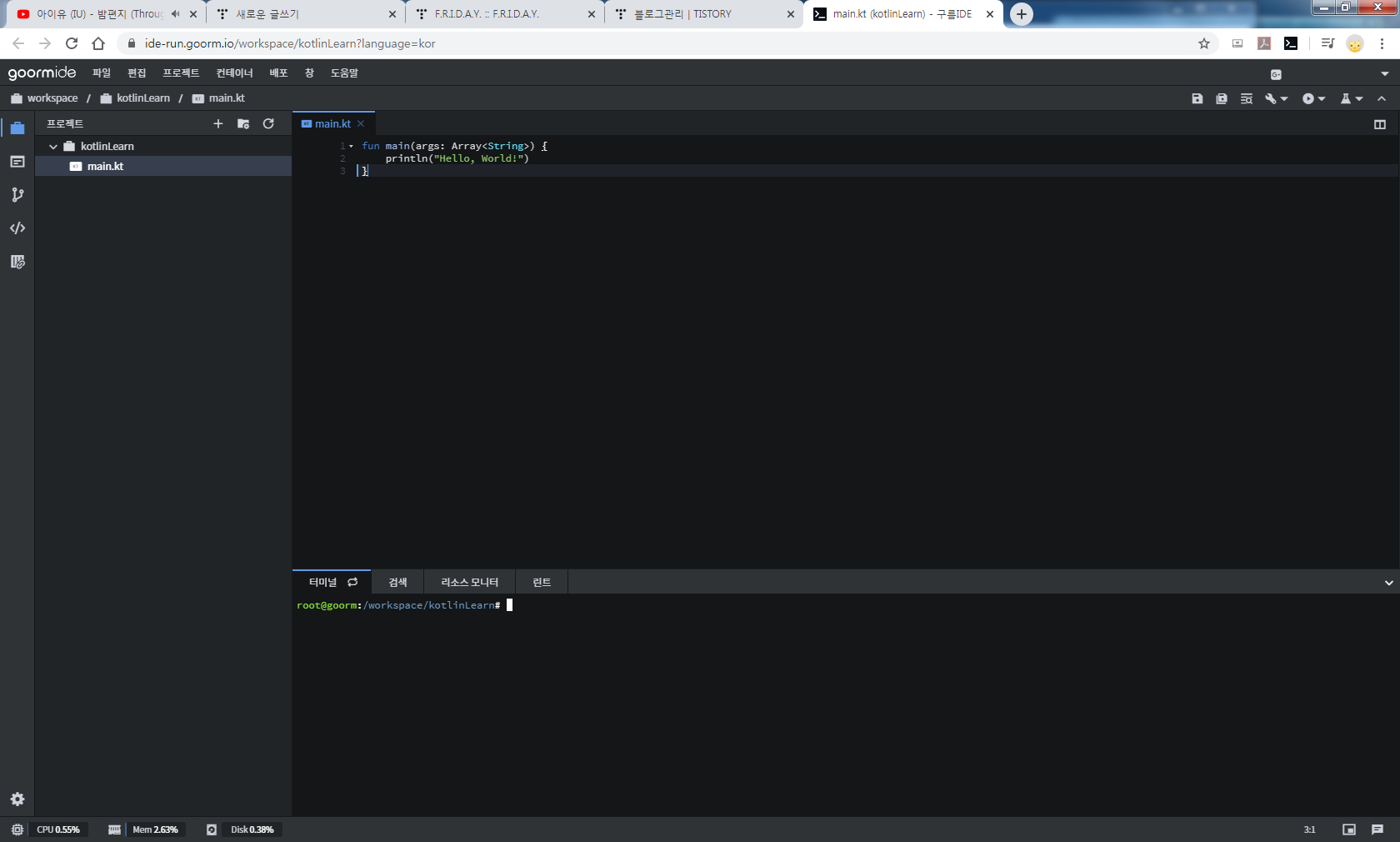This screenshot has width=1400, height=842.
Task: Mute the YouTube tab audio icon
Action: coord(175,14)
